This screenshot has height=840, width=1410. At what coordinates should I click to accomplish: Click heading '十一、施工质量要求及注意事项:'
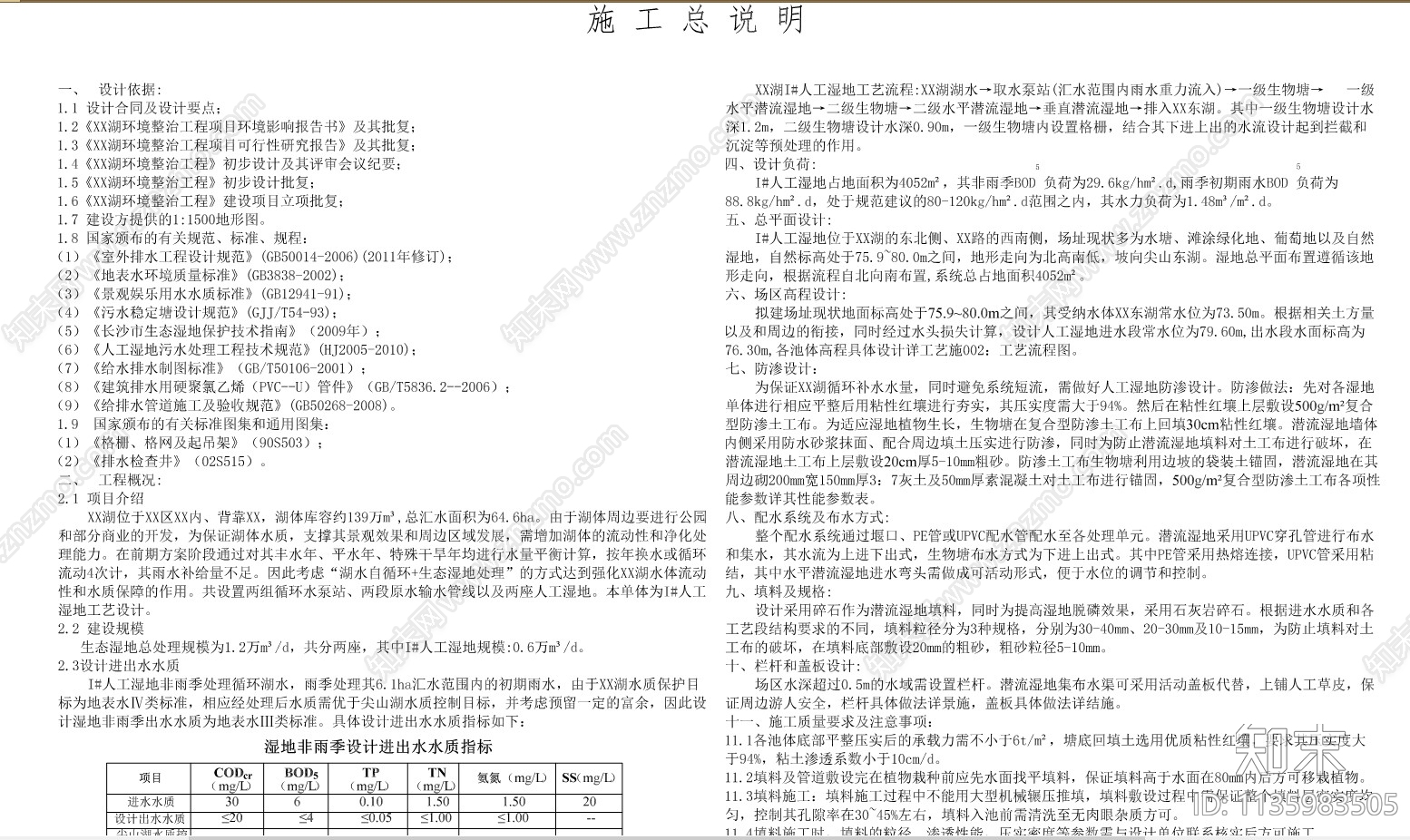(x=827, y=721)
